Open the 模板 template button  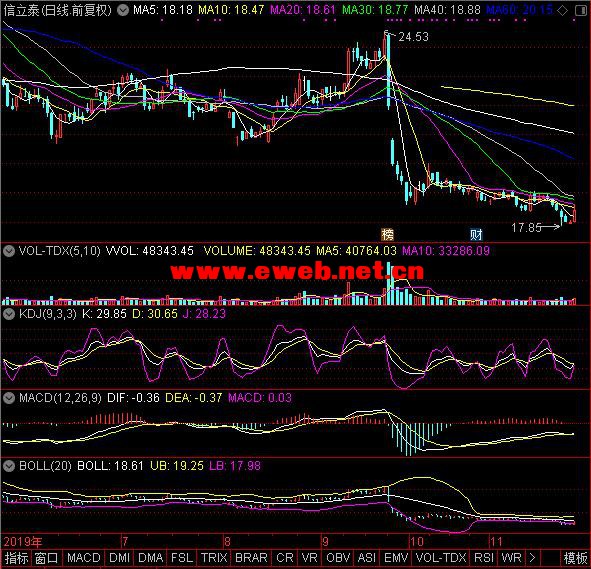click(575, 558)
